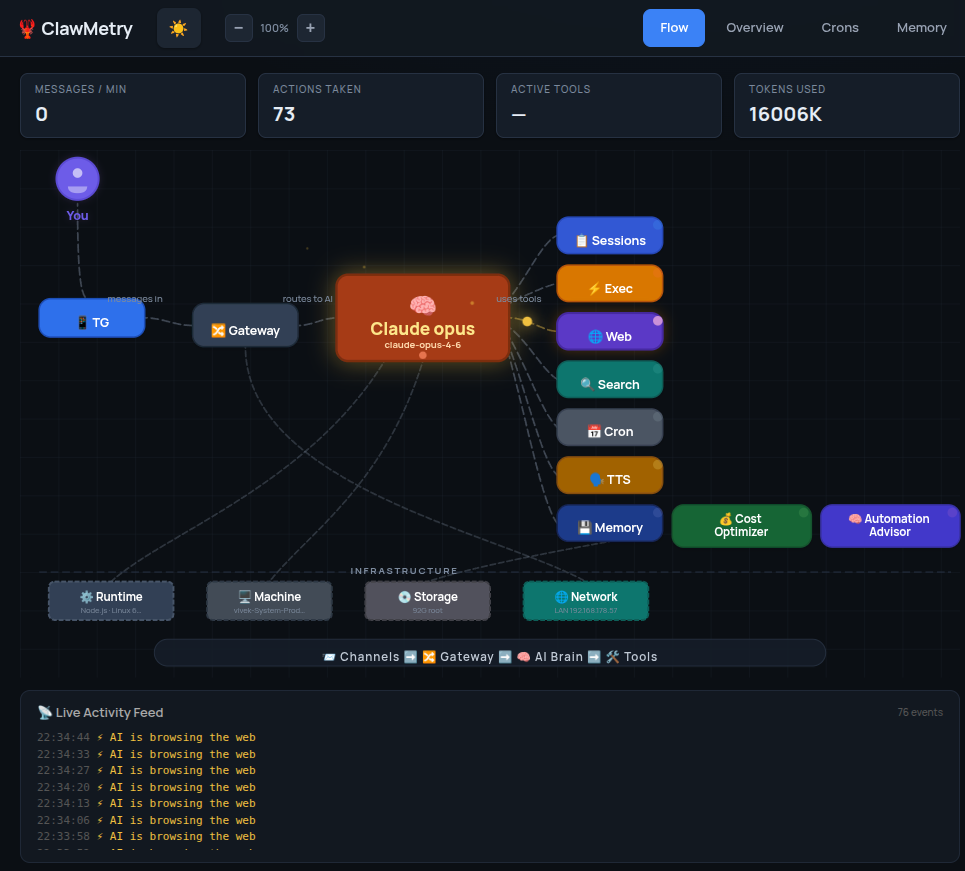Toggle the light theme sun icon

pyautogui.click(x=178, y=28)
